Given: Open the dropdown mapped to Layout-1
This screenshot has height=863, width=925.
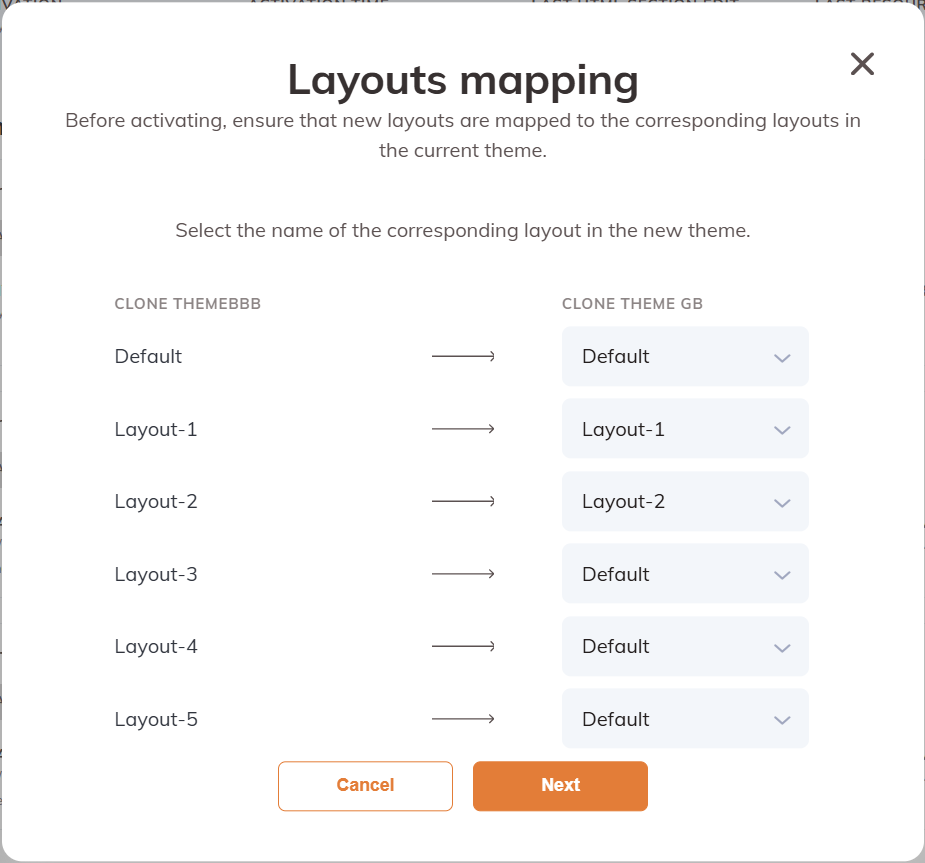Looking at the screenshot, I should point(685,429).
